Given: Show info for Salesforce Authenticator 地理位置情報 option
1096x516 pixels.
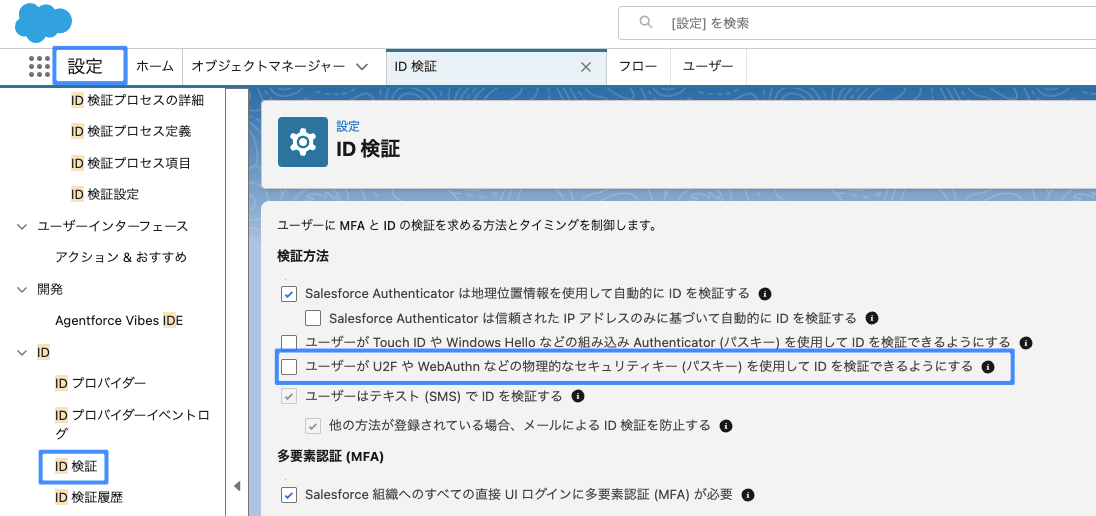Looking at the screenshot, I should pyautogui.click(x=765, y=293).
